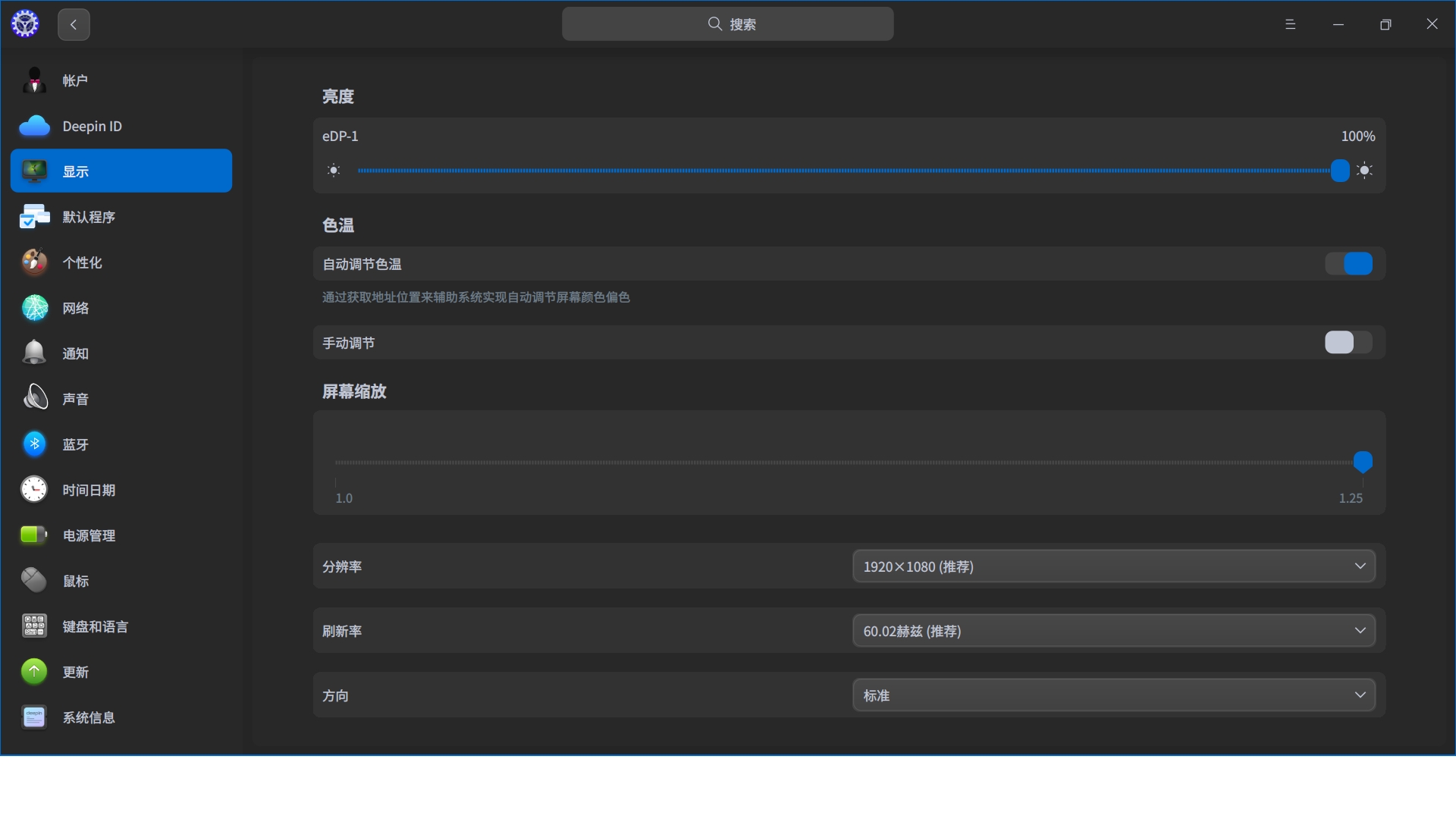The image size is (1456, 819).
Task: Click the 搜索 search field
Action: pos(727,24)
